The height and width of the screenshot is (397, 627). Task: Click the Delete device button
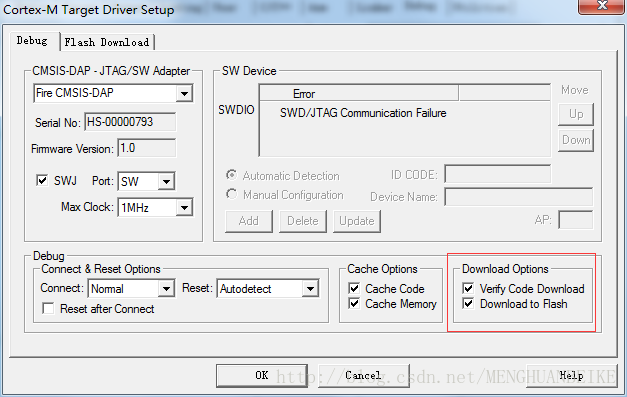pos(303,221)
